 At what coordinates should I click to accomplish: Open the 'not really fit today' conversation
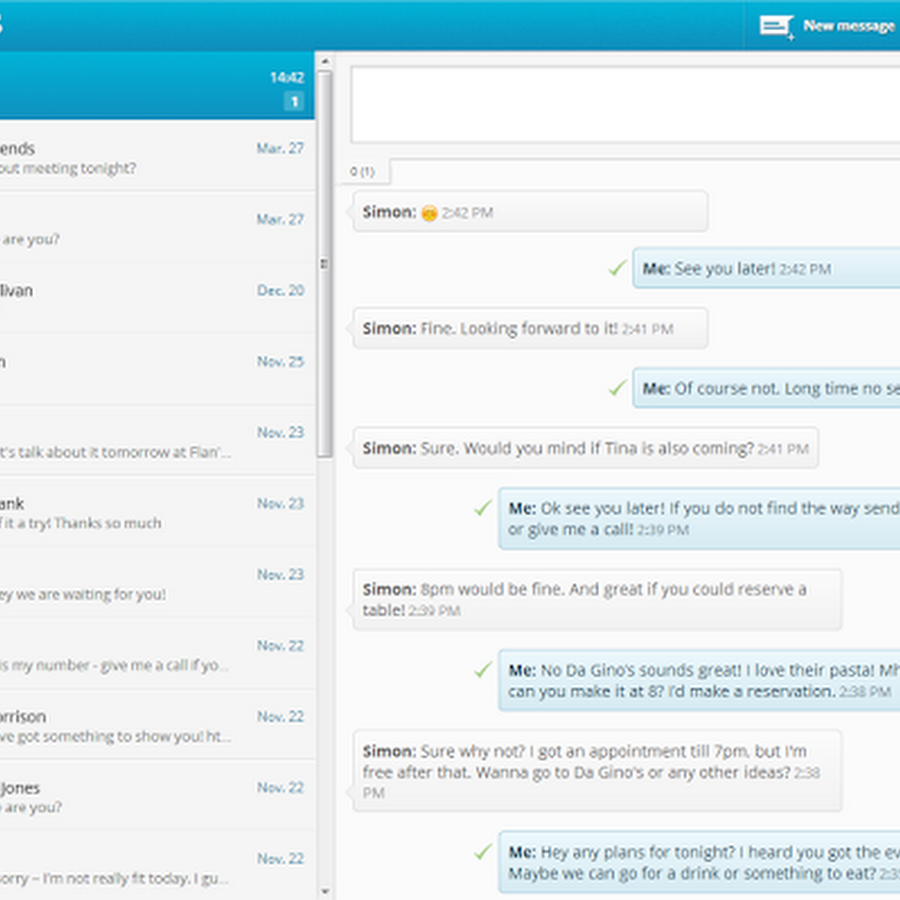point(157,866)
